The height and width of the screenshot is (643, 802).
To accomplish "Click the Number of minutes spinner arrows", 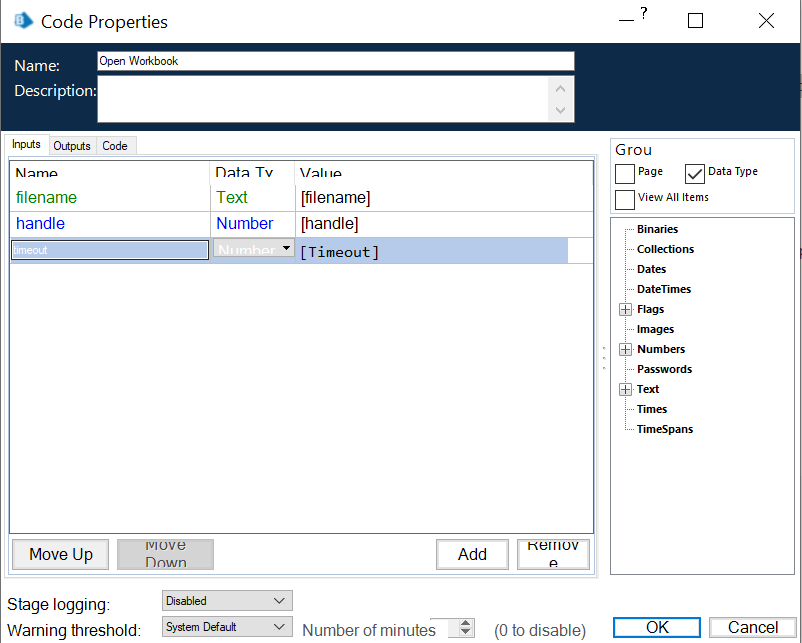I will pyautogui.click(x=466, y=628).
